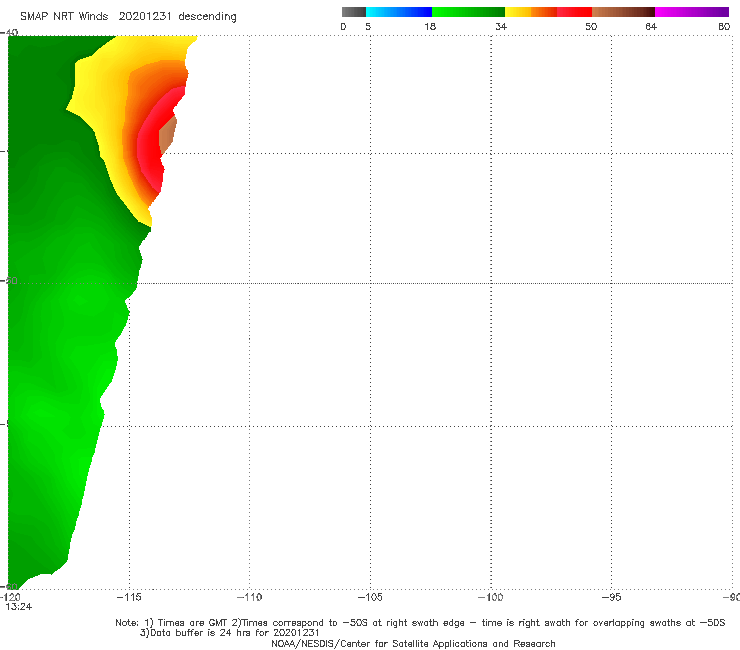Image resolution: width=740 pixels, height=650 pixels.
Task: Click the color bar label '34'
Action: pos(501,27)
